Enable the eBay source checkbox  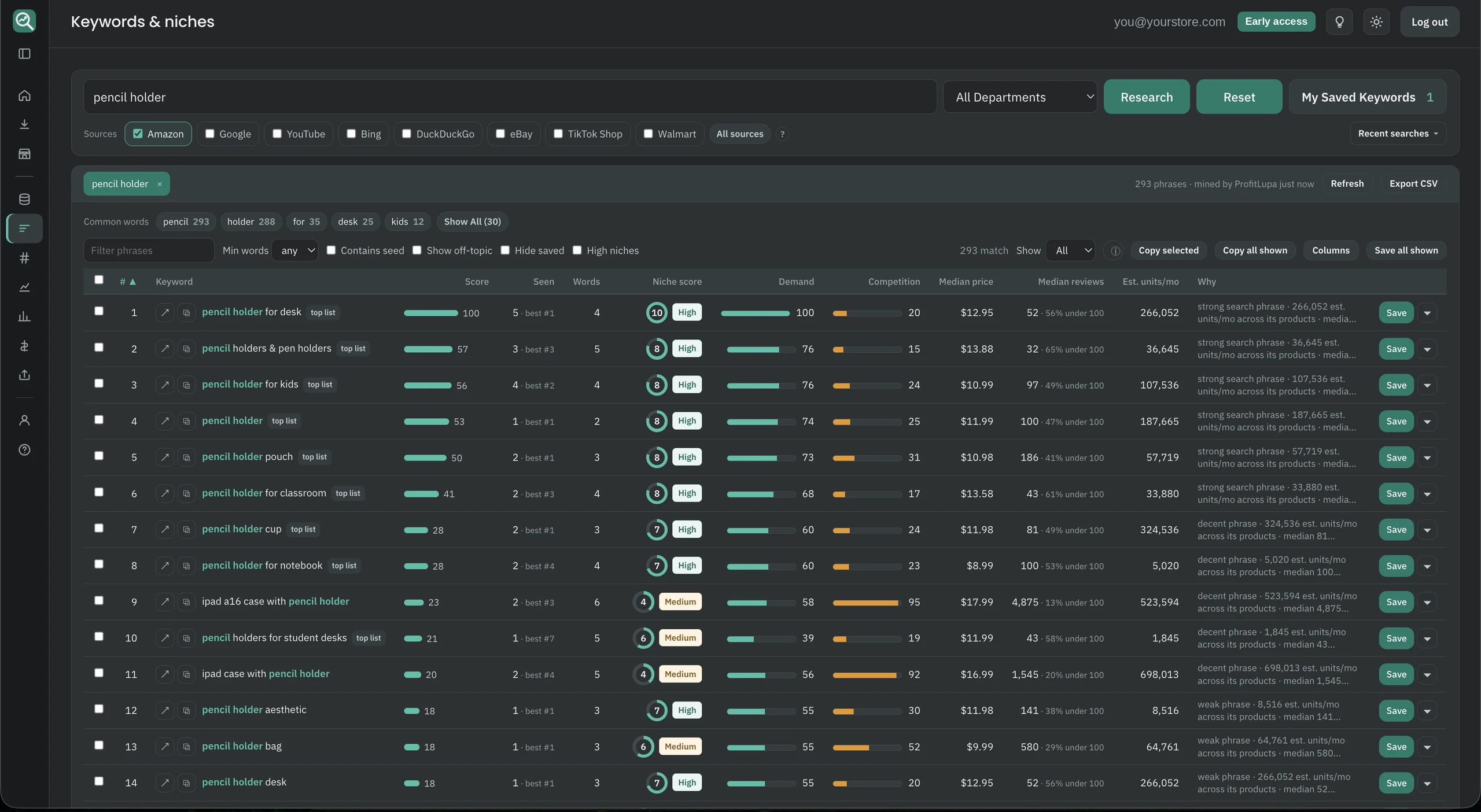(x=500, y=134)
